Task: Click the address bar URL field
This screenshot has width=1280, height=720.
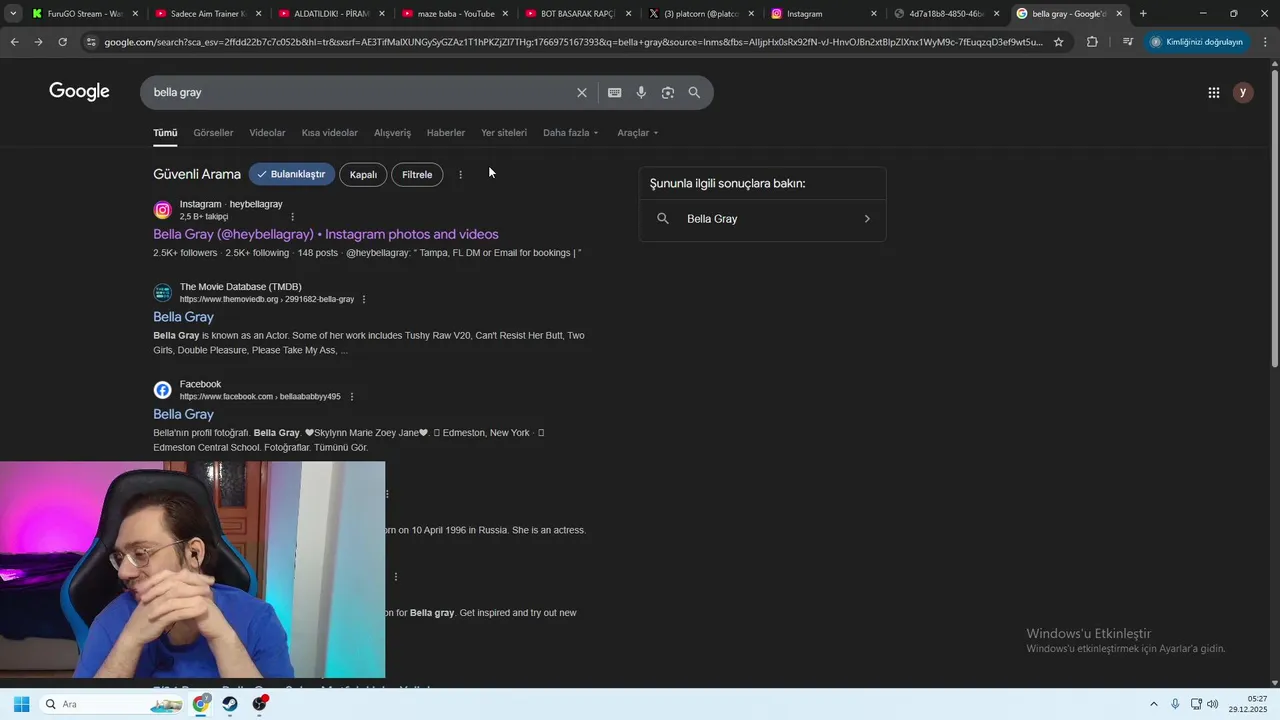Action: [x=573, y=42]
